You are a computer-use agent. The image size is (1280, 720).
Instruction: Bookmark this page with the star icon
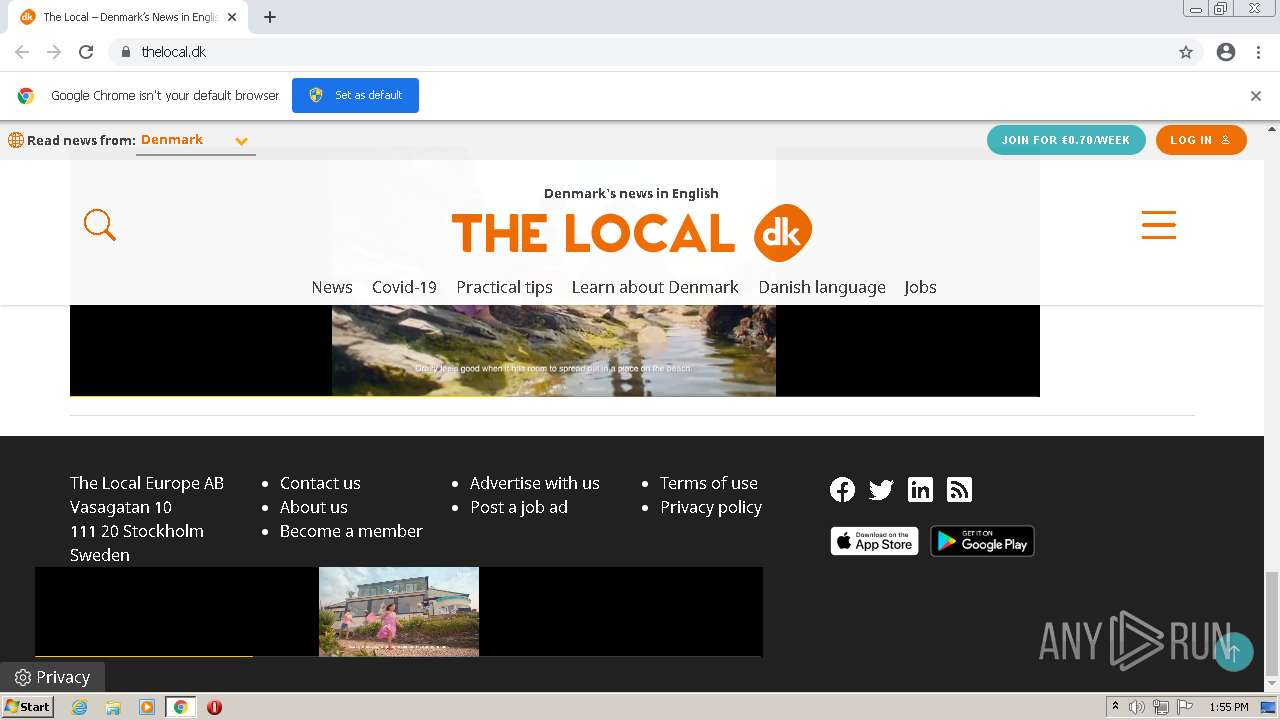1186,52
